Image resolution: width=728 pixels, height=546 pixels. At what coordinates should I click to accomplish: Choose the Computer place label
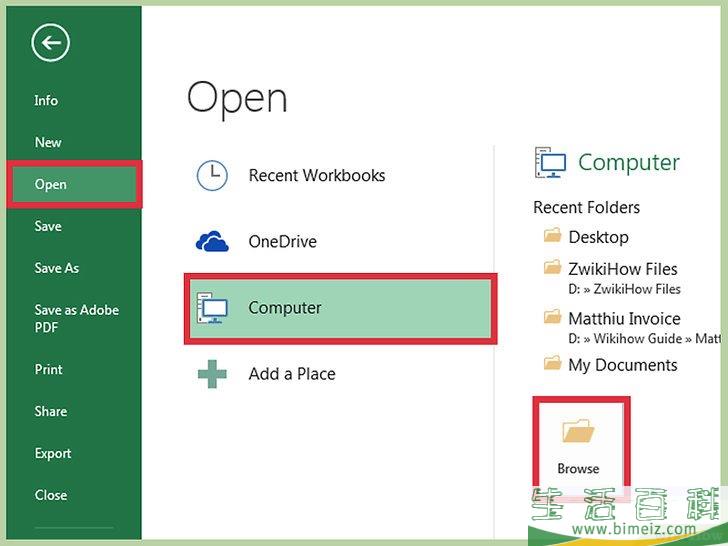point(285,308)
